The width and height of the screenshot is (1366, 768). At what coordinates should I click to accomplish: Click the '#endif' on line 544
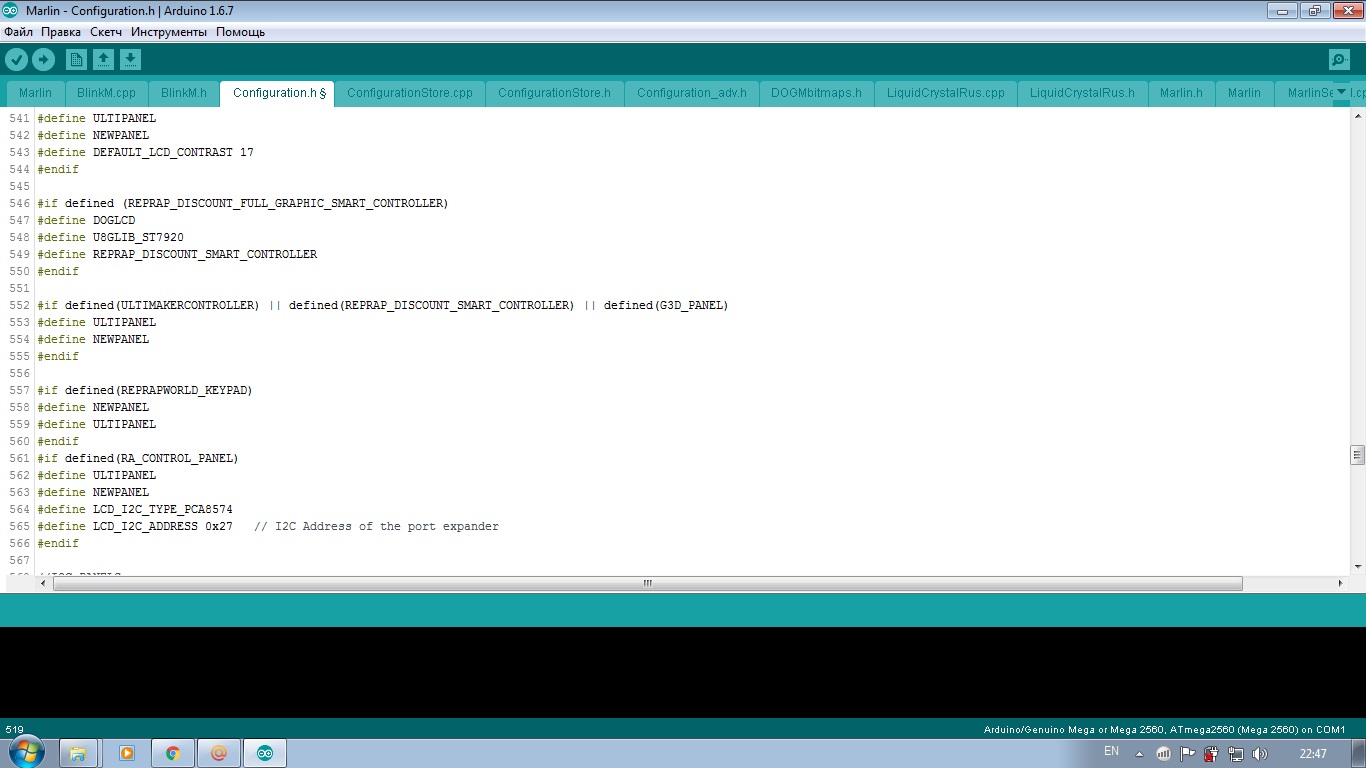click(58, 169)
